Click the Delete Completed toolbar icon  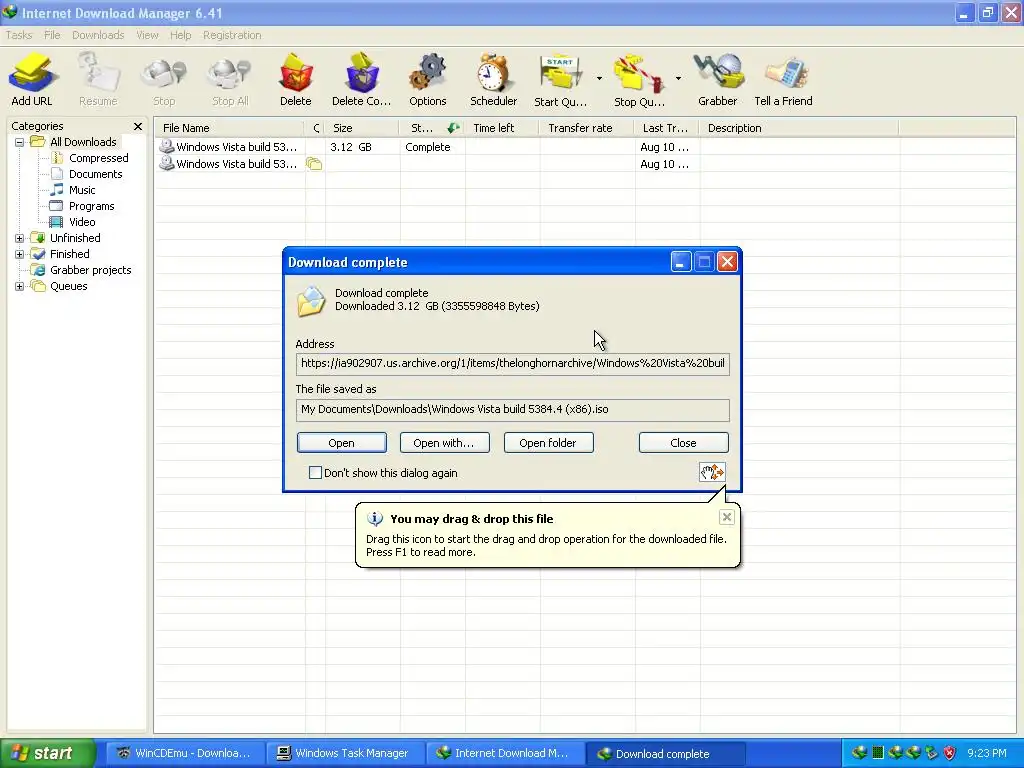pos(361,80)
